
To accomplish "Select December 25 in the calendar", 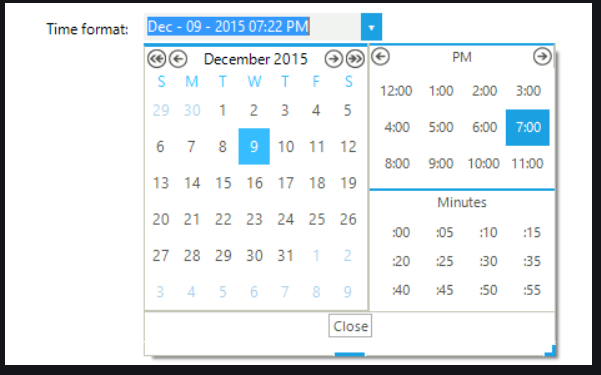I will [x=317, y=219].
